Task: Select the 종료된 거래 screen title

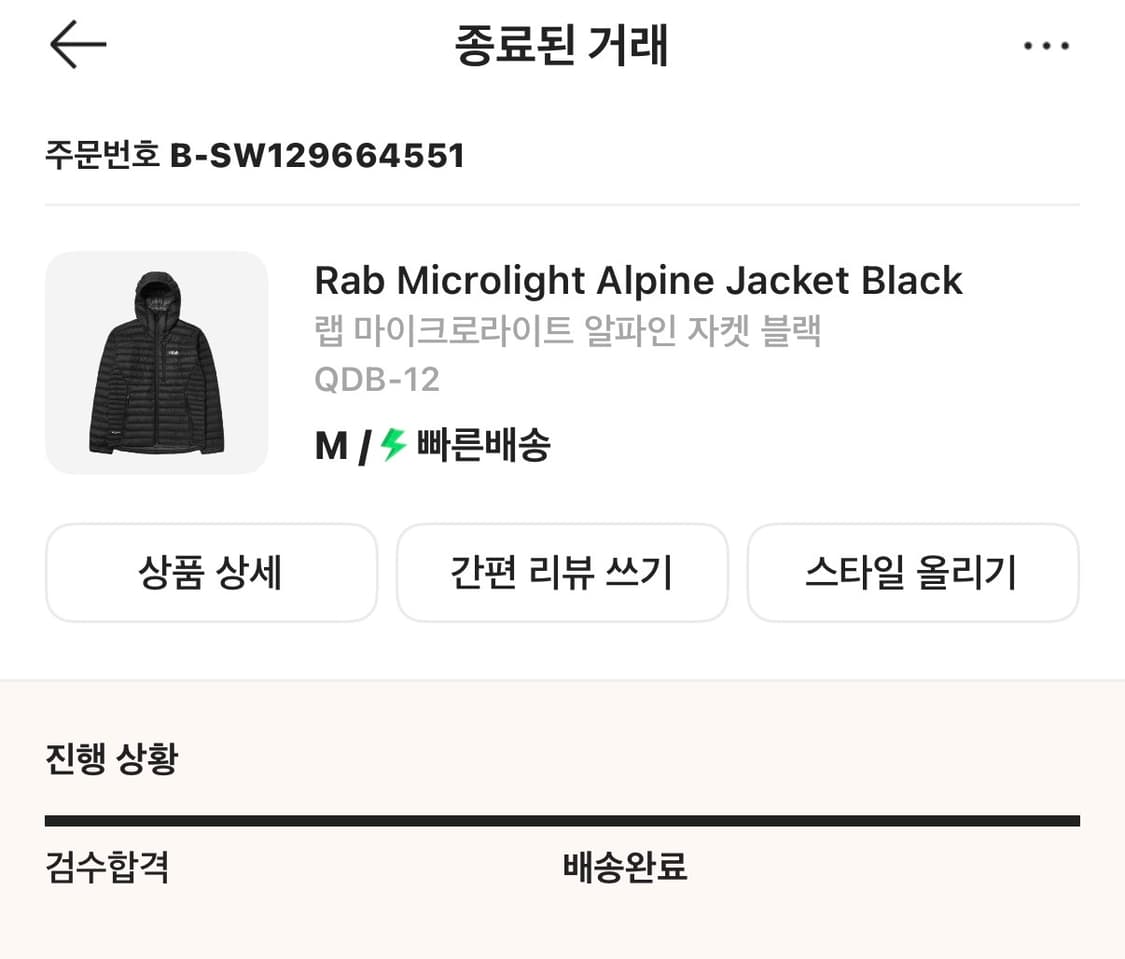Action: (x=562, y=46)
